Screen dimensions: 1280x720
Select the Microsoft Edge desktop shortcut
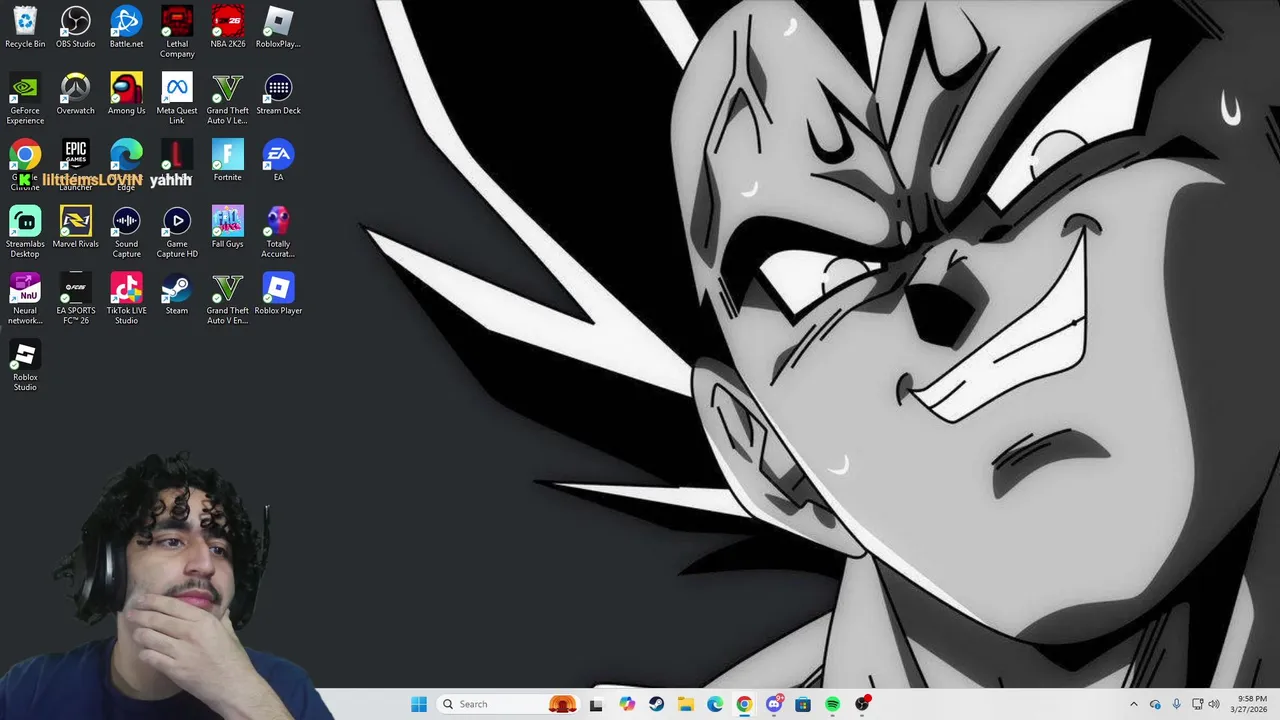[126, 165]
